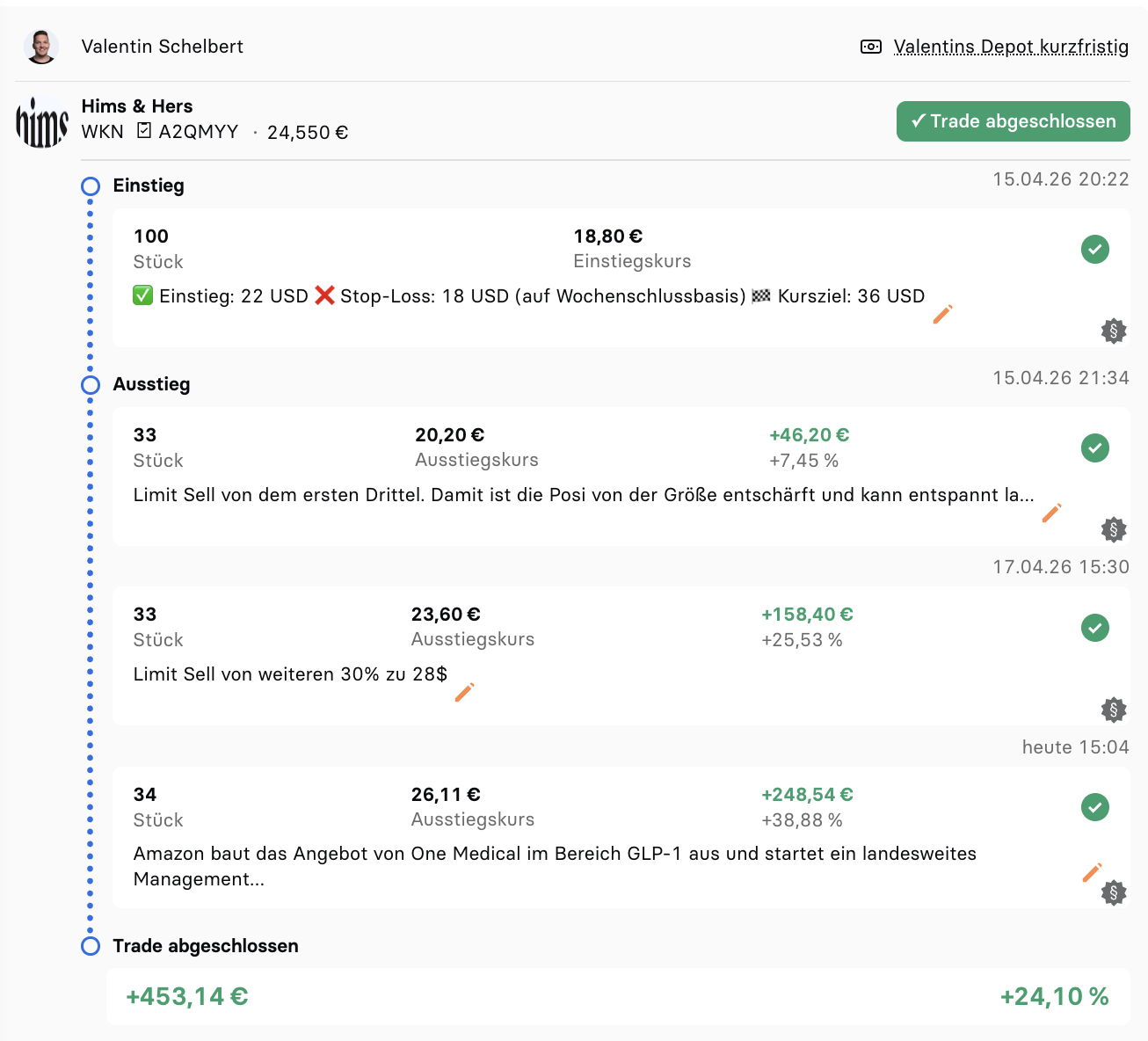Open Valentin Schelbert's profile avatar
The image size is (1148, 1041).
click(41, 47)
